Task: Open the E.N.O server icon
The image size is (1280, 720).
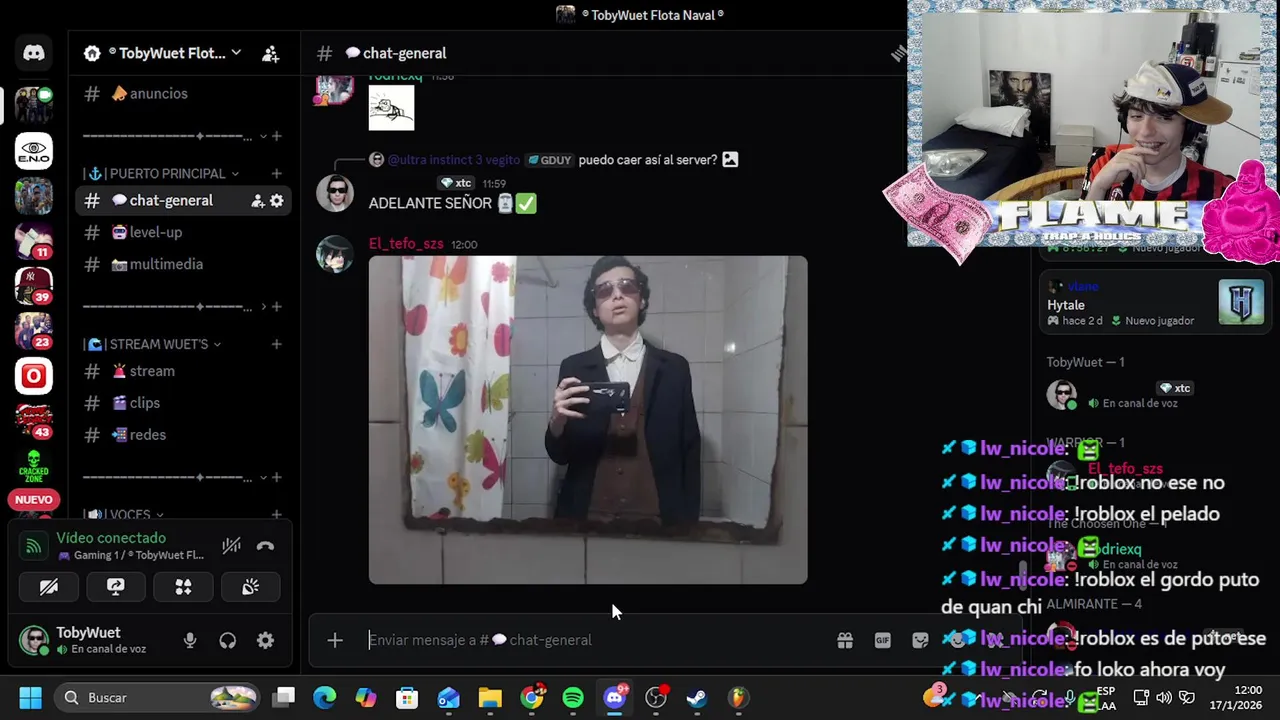Action: [34, 151]
